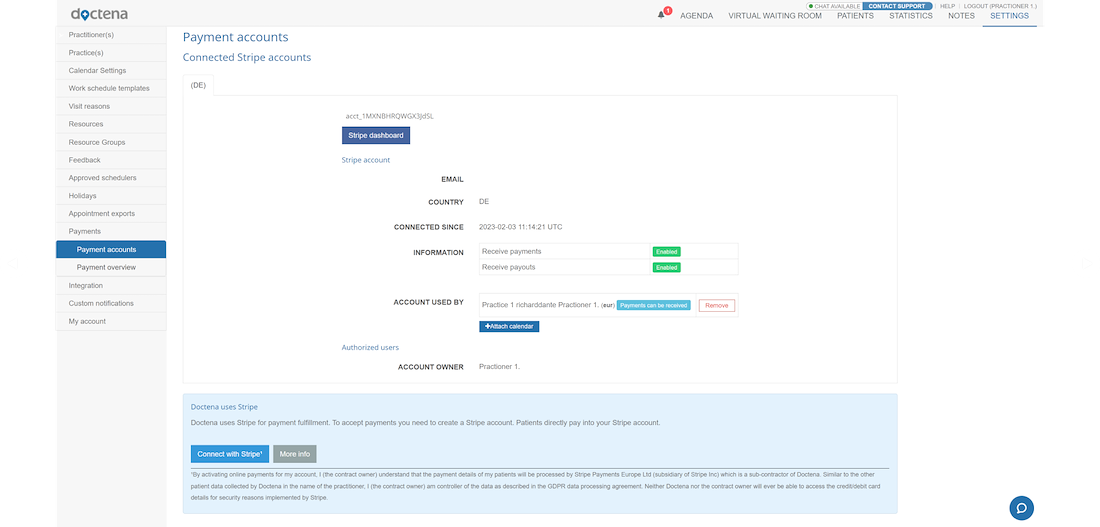This screenshot has height=527, width=1100.
Task: Click the CONTACT SUPPORT button
Action: pos(897,6)
